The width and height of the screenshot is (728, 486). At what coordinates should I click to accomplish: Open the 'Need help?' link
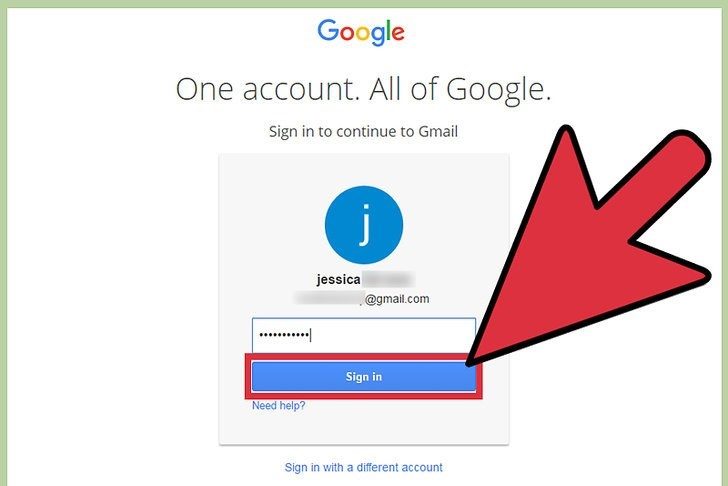tap(279, 406)
